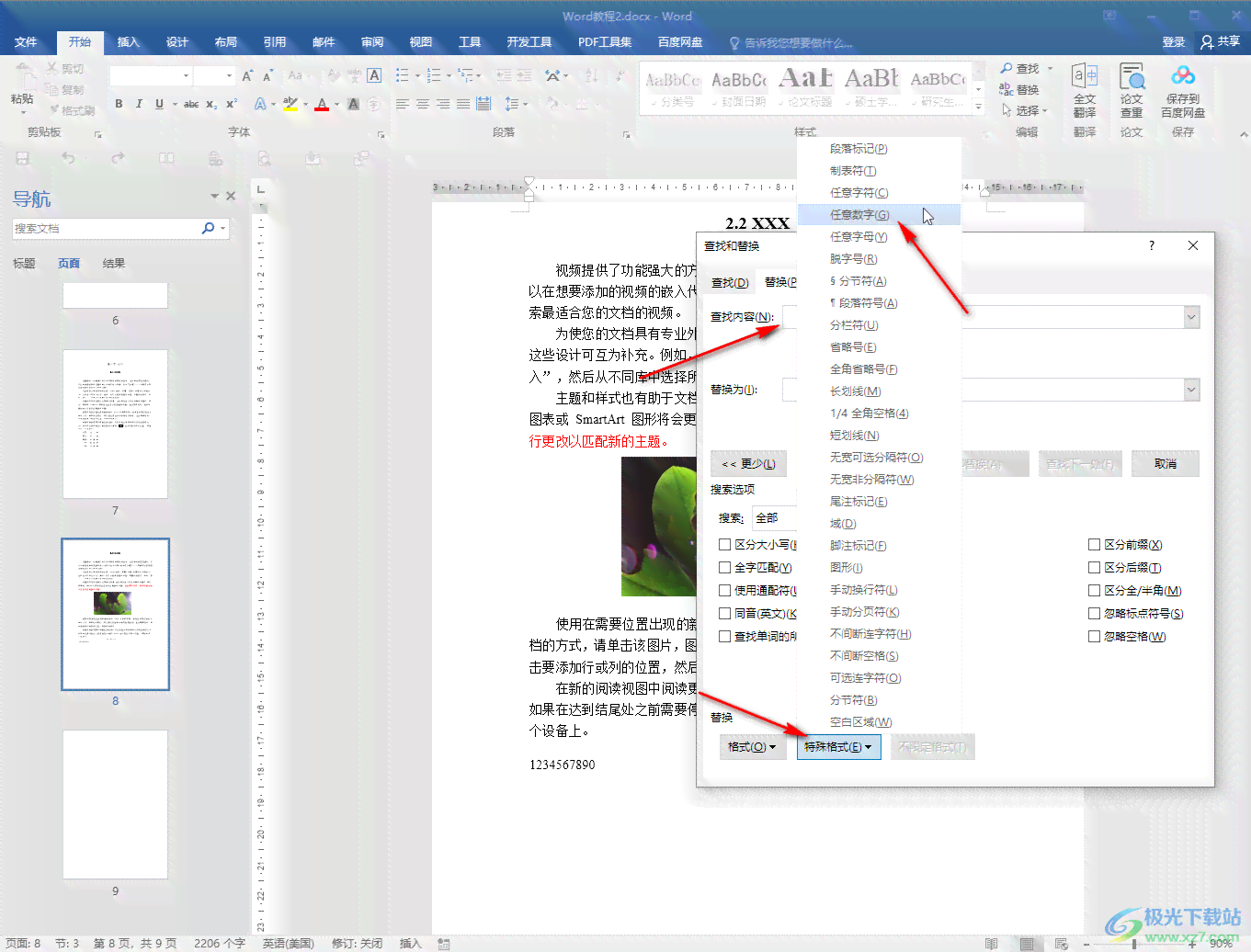The width and height of the screenshot is (1251, 952).
Task: Apply underline formatting
Action: [x=159, y=104]
